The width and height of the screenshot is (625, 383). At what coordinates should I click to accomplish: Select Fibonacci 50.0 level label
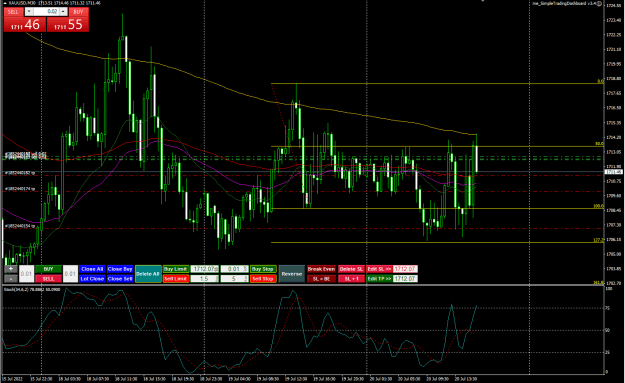coord(599,144)
